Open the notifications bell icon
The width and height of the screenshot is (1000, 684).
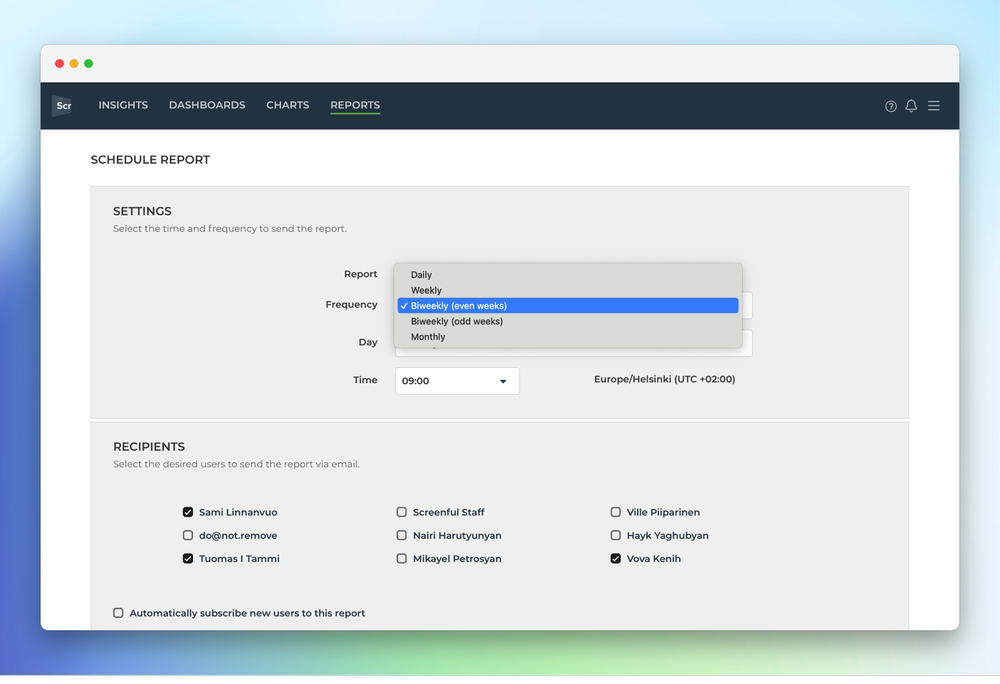pos(911,106)
